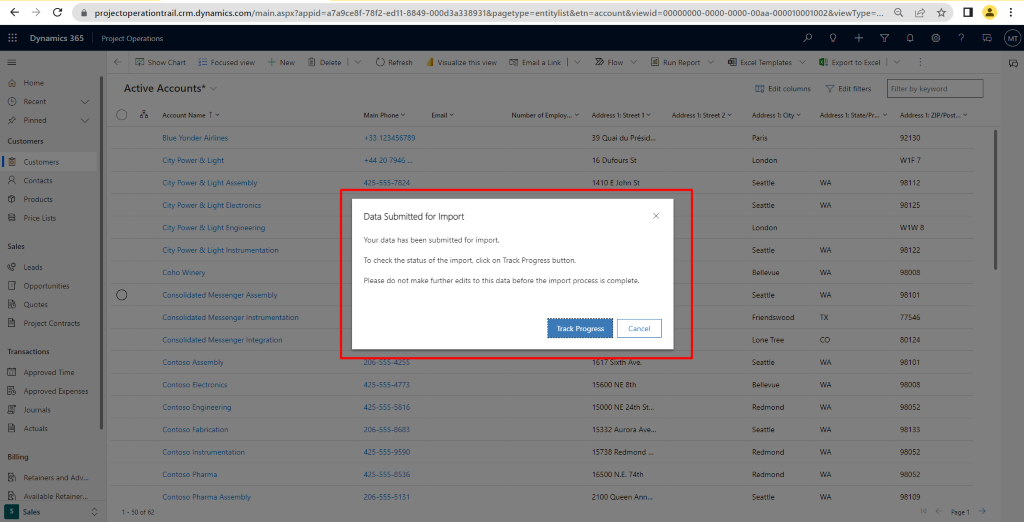
Task: Close the Data Submitted for Import dialog
Action: pos(656,216)
